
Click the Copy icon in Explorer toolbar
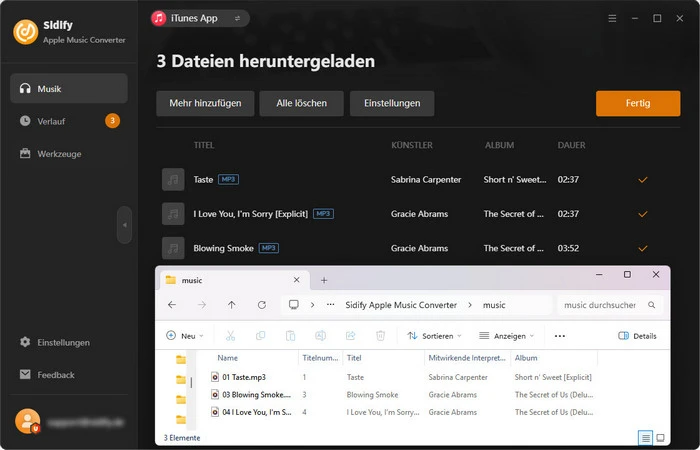click(260, 336)
